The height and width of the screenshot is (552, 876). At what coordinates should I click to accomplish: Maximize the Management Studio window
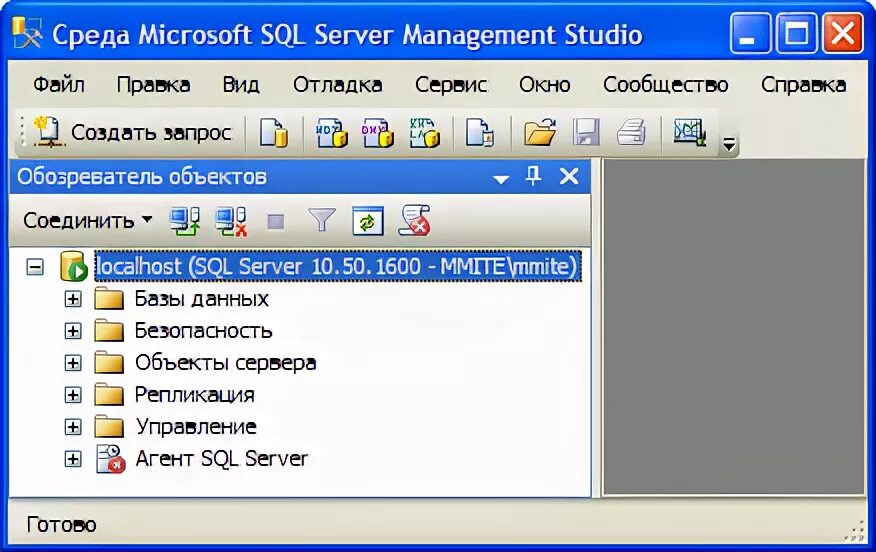tap(797, 34)
